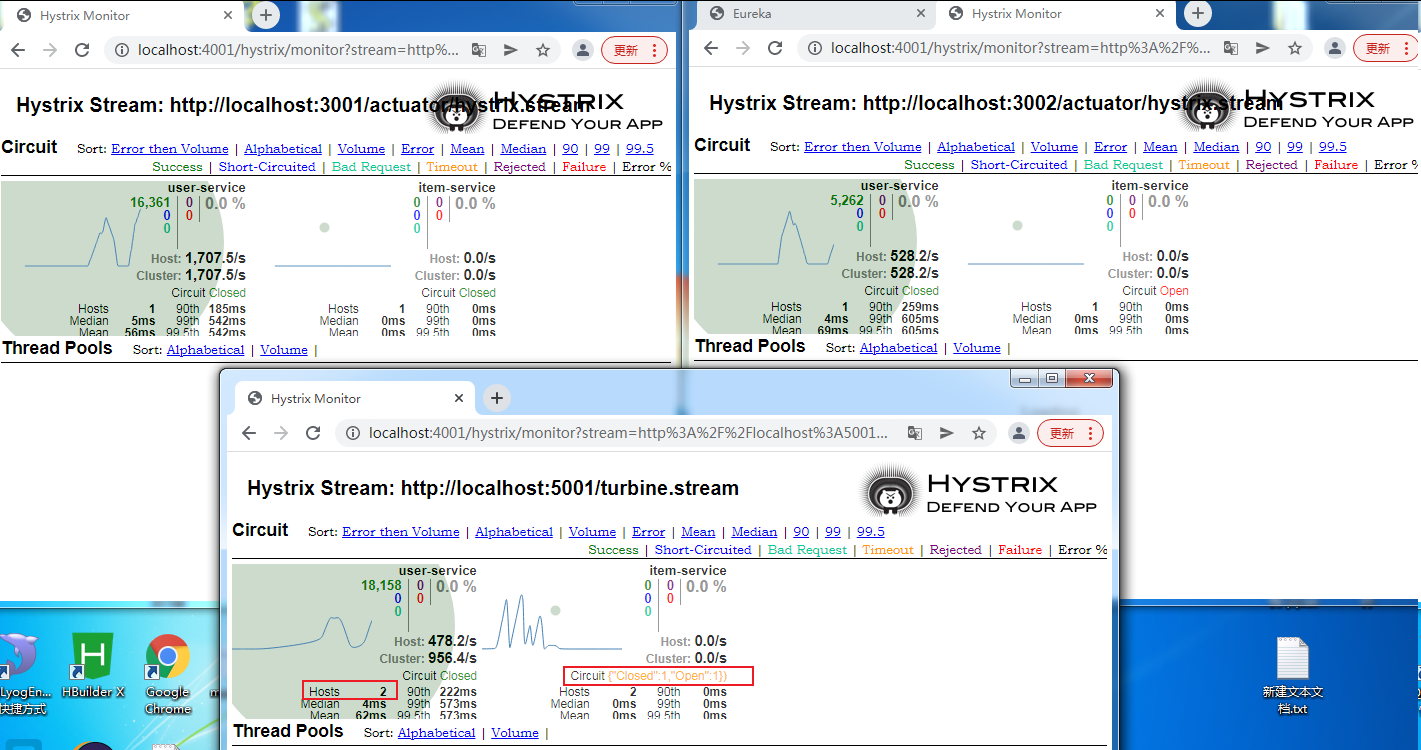The image size is (1421, 750).
Task: Sort circuits by 99.5 in top-right window
Action: pyautogui.click(x=1333, y=147)
